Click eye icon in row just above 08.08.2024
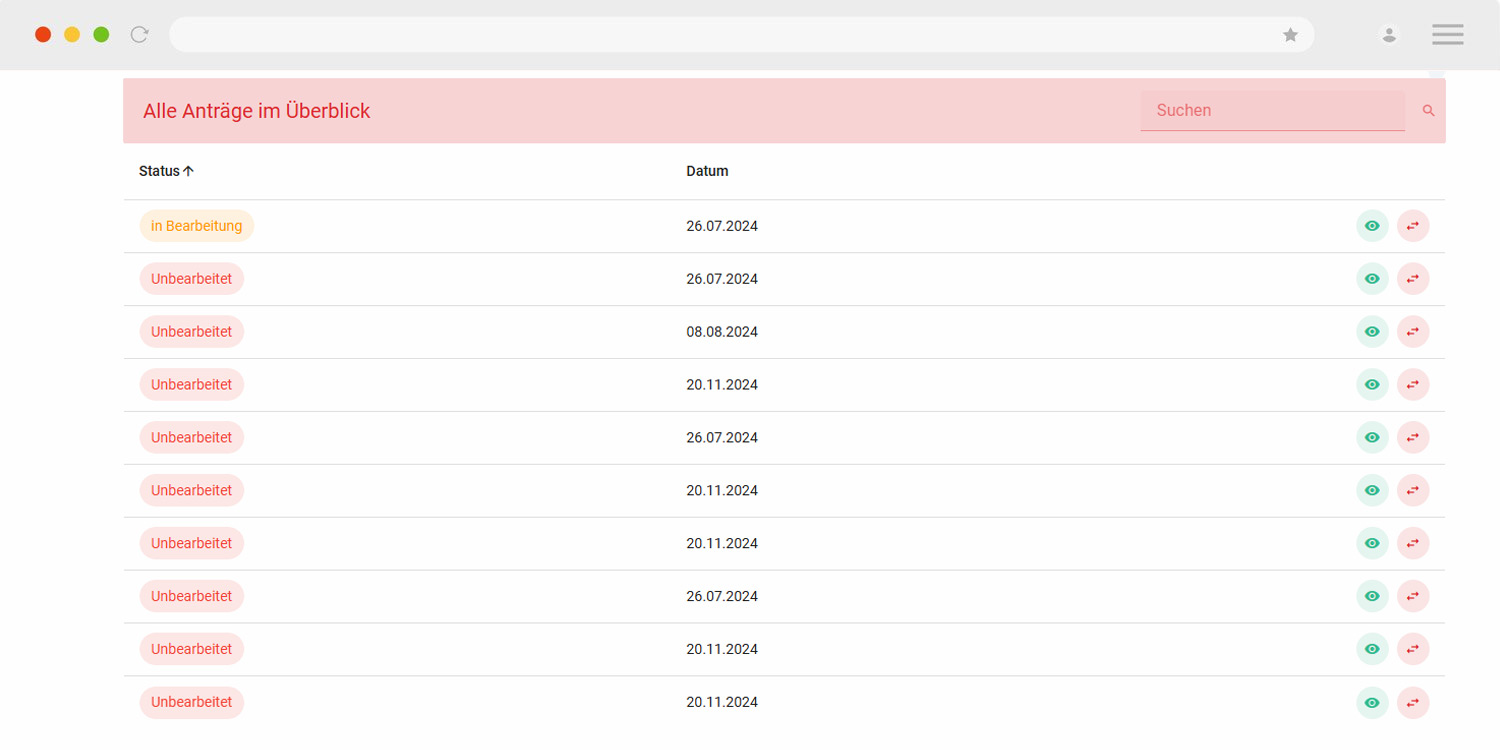Screen dimensions: 1500x750 pos(1372,279)
